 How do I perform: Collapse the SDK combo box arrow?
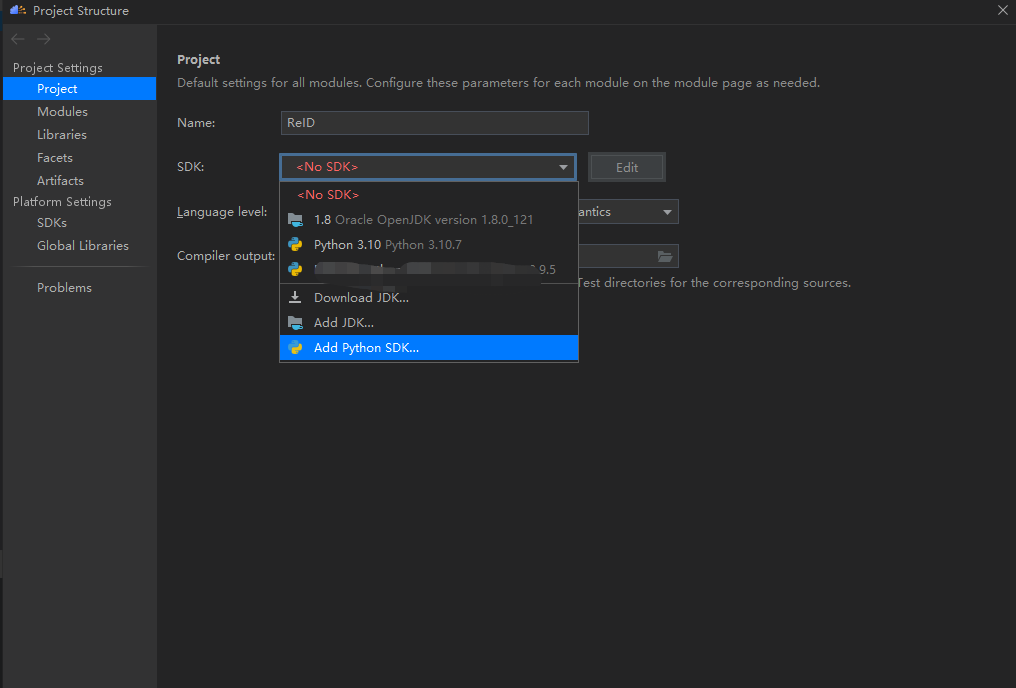tap(564, 167)
